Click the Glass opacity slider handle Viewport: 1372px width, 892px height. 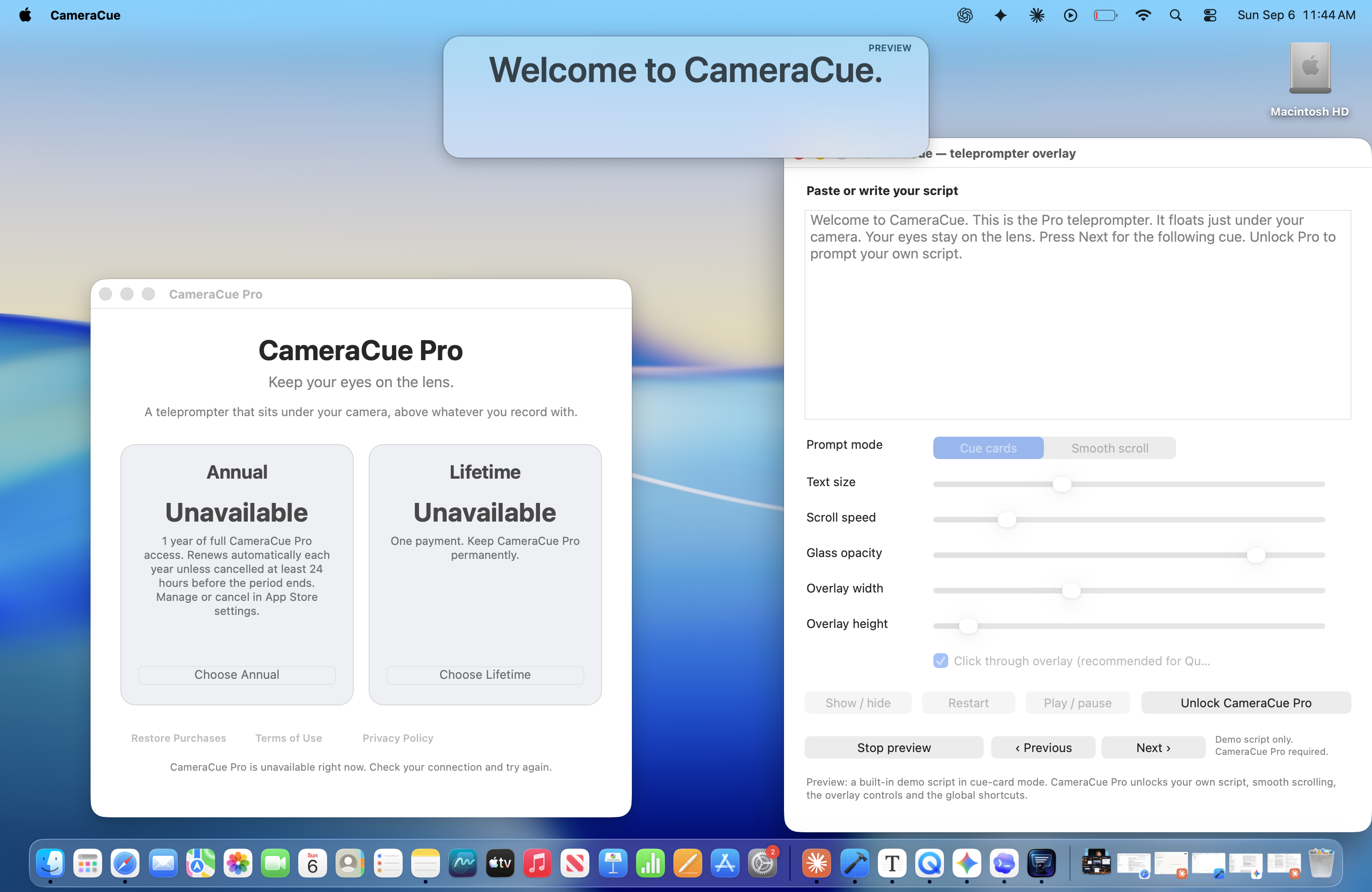[1255, 555]
